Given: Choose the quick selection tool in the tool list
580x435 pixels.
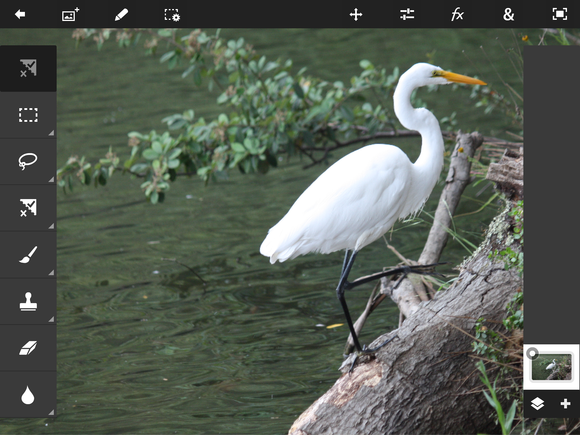Looking at the screenshot, I should coord(28,208).
